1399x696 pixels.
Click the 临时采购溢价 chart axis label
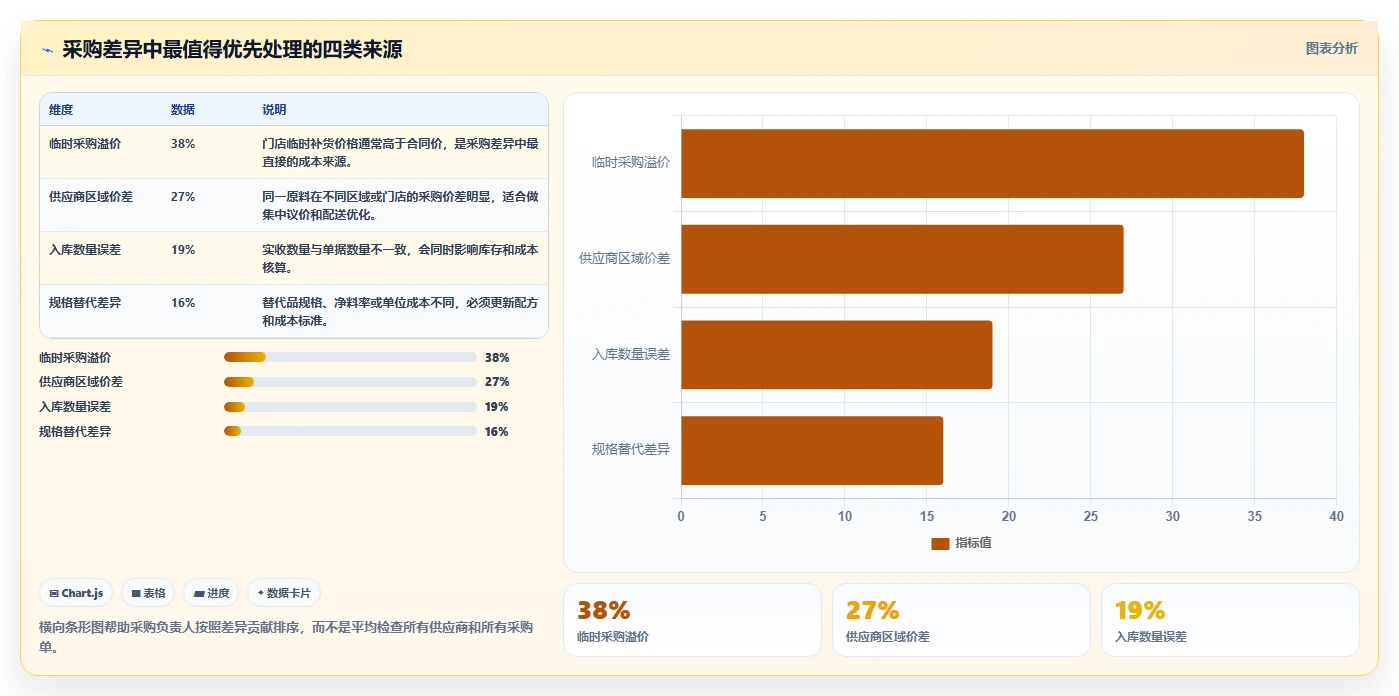(631, 162)
